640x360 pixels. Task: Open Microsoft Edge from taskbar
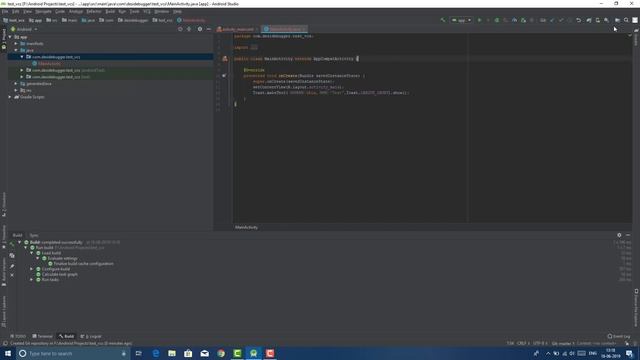[156, 353]
